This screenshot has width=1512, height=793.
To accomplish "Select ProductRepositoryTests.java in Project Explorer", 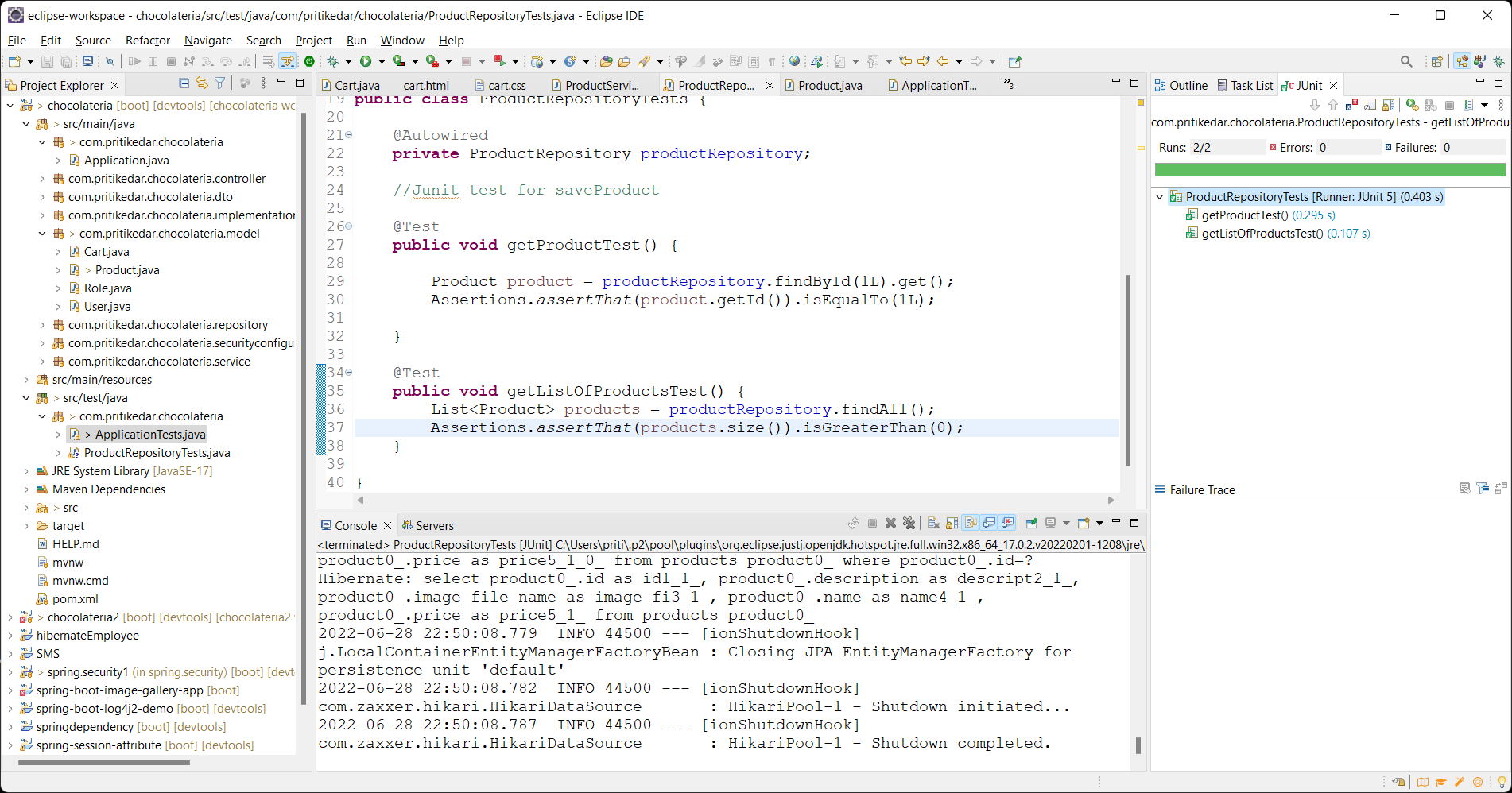I will [x=157, y=453].
